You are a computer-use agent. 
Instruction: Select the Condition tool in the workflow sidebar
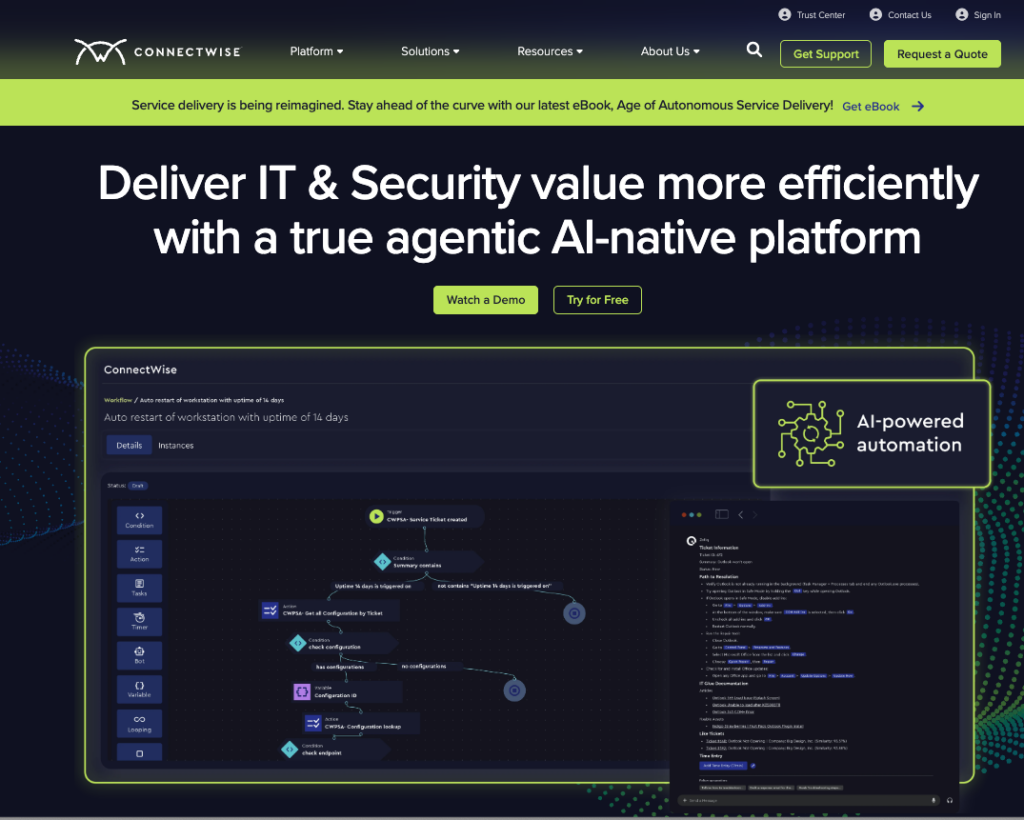(x=139, y=520)
